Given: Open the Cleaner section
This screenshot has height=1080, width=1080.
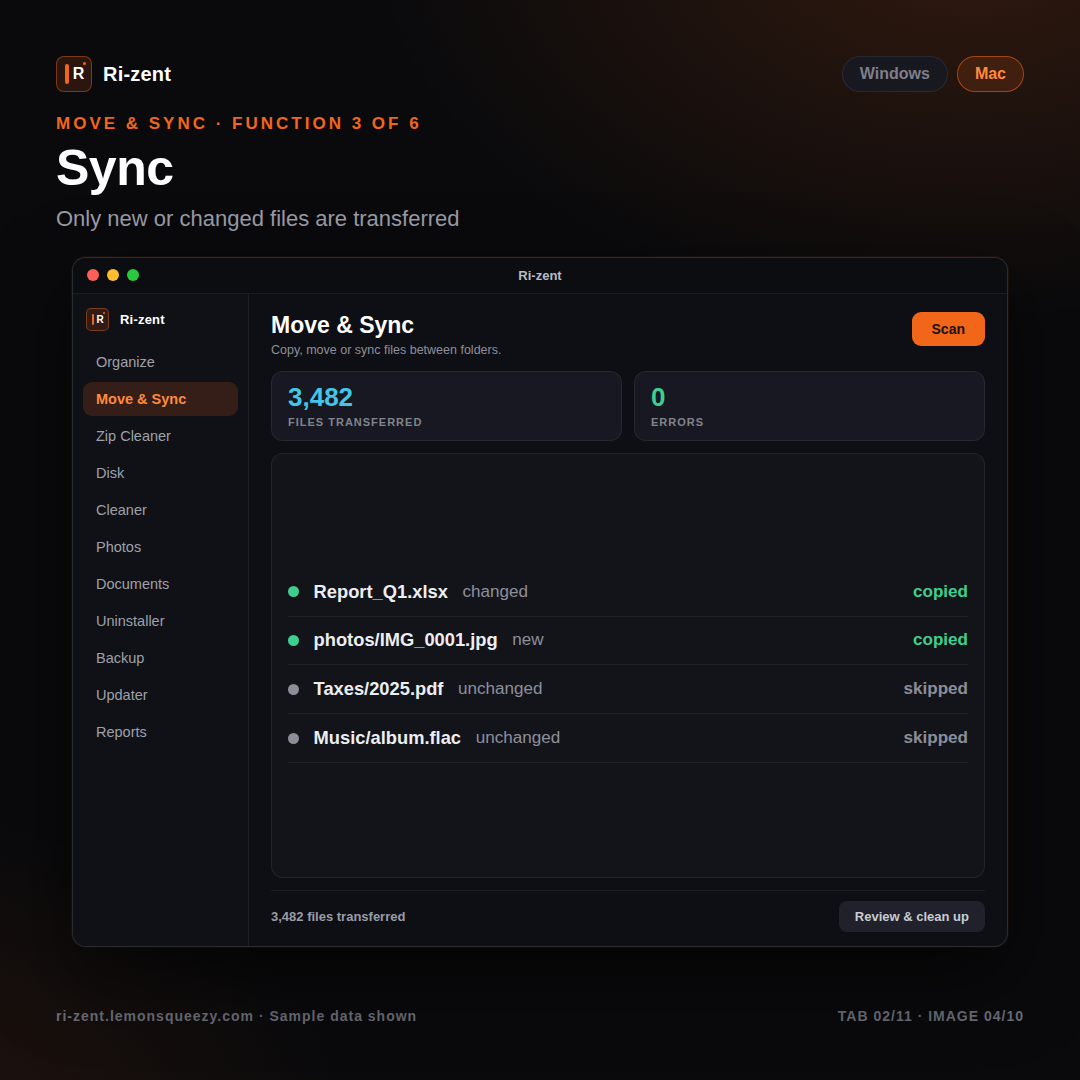Looking at the screenshot, I should coord(160,510).
